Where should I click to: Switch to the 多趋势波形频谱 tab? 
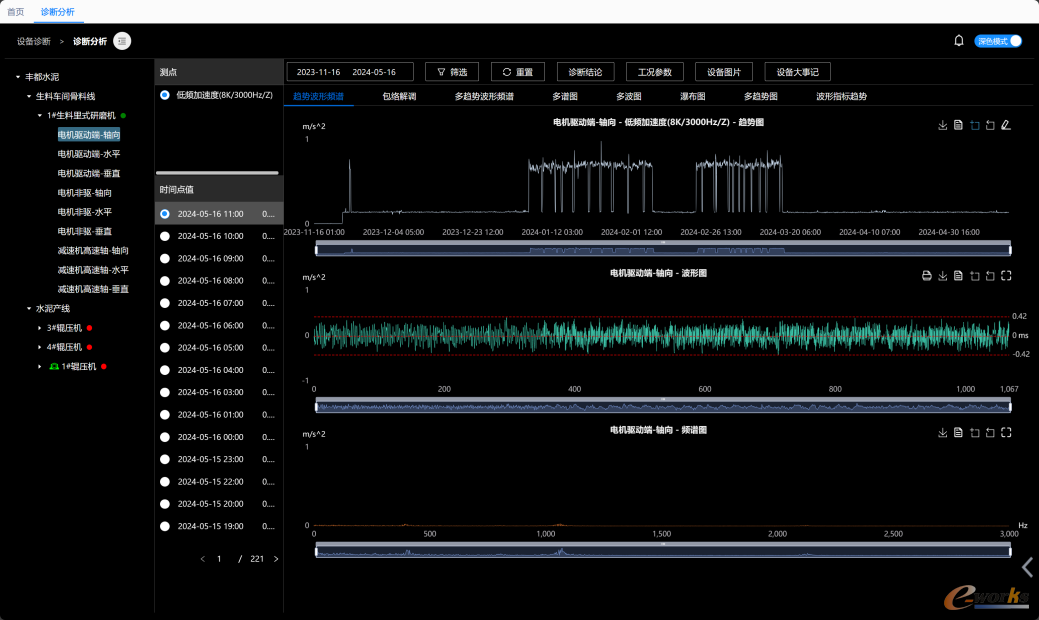click(x=484, y=96)
